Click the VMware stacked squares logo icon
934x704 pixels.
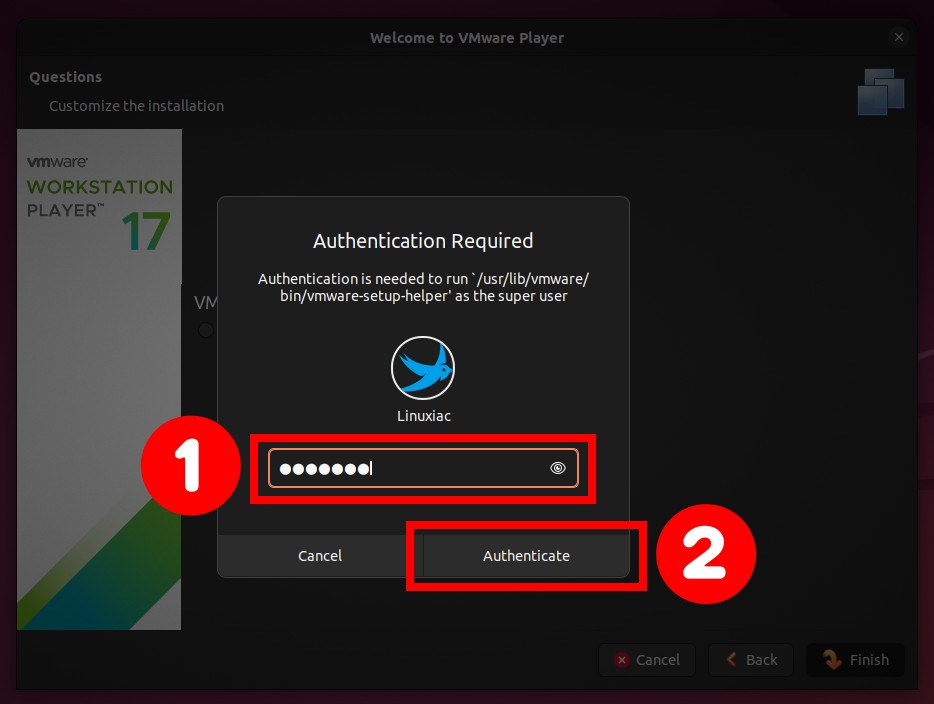pyautogui.click(x=881, y=92)
